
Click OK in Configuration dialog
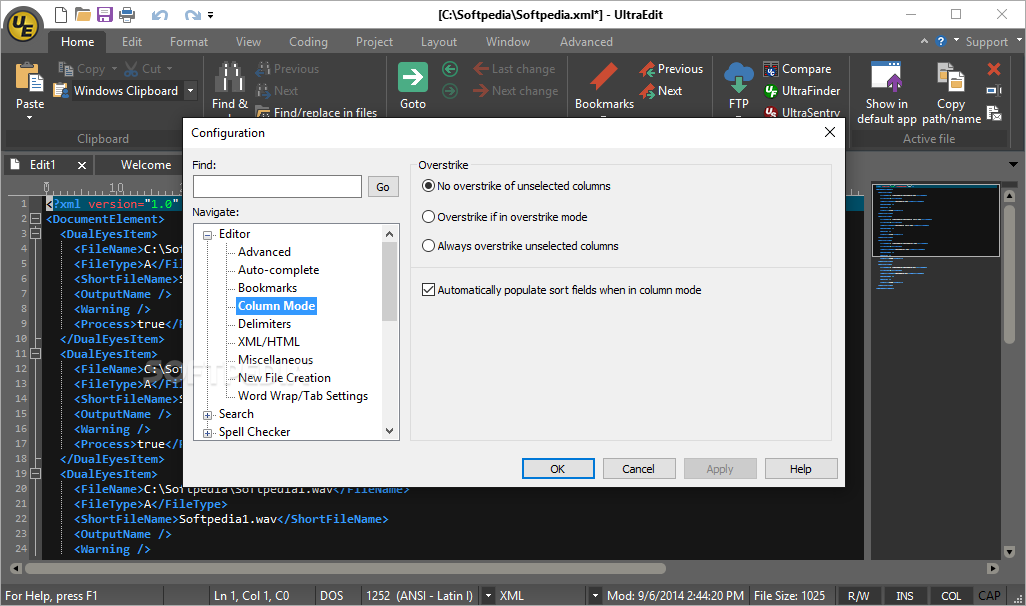(x=557, y=469)
